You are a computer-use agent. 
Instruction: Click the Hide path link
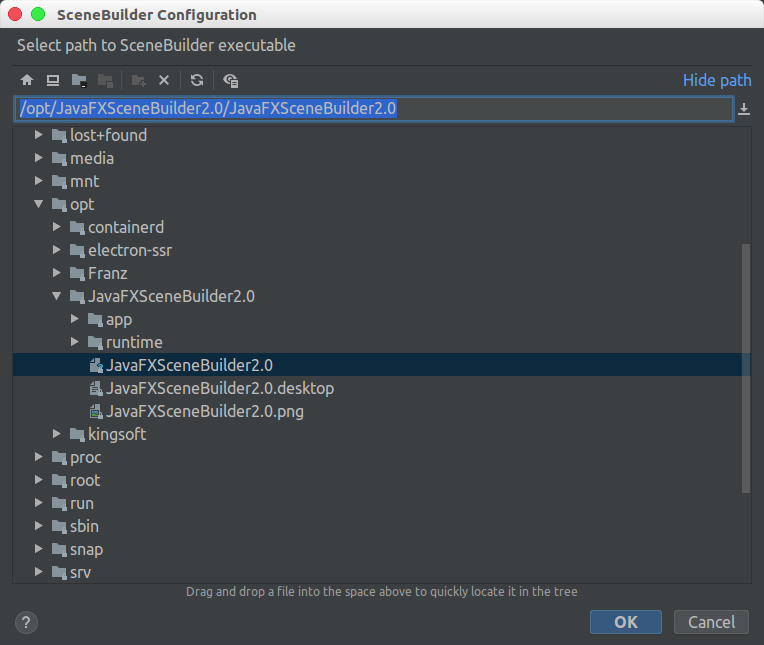tap(717, 80)
